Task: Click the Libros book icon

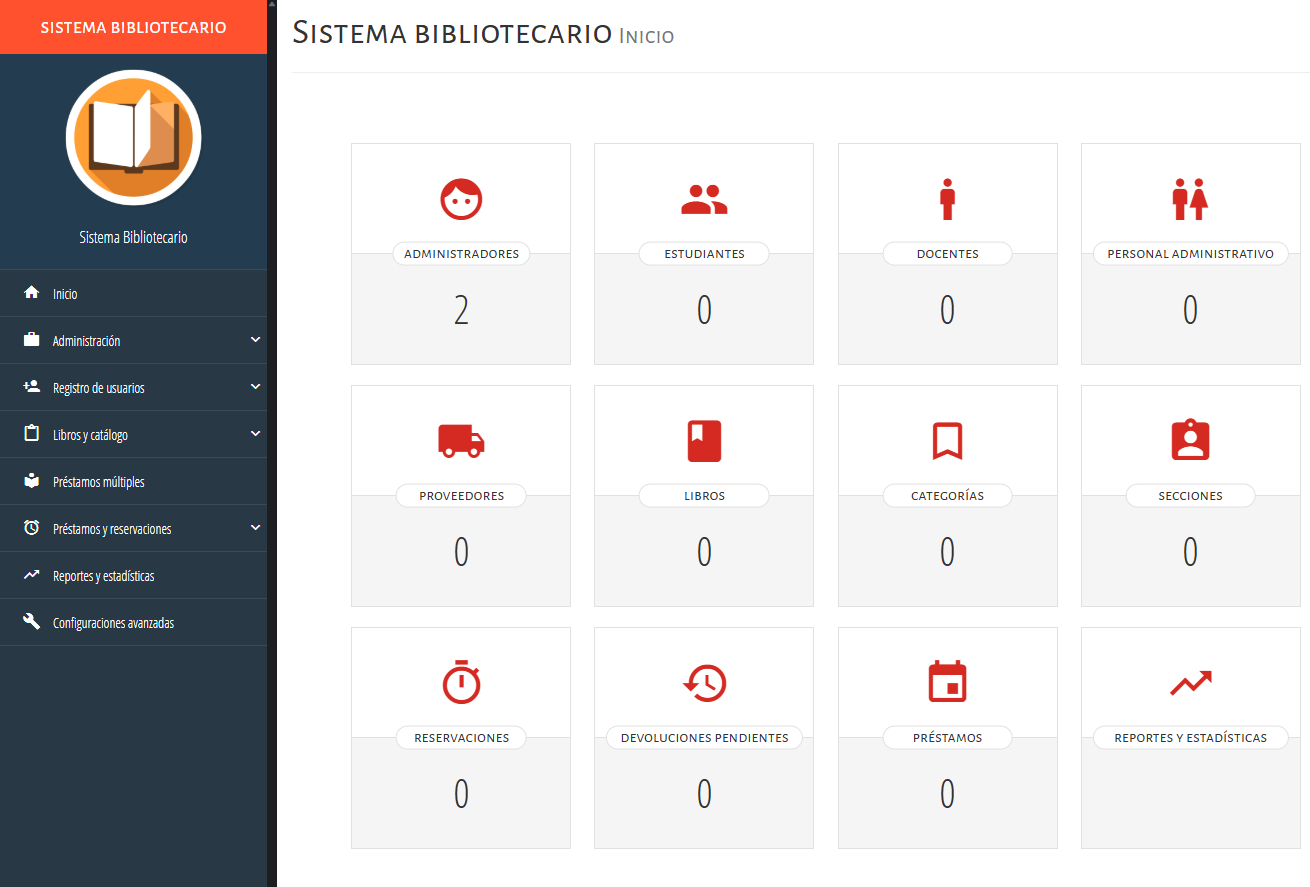Action: pos(704,441)
